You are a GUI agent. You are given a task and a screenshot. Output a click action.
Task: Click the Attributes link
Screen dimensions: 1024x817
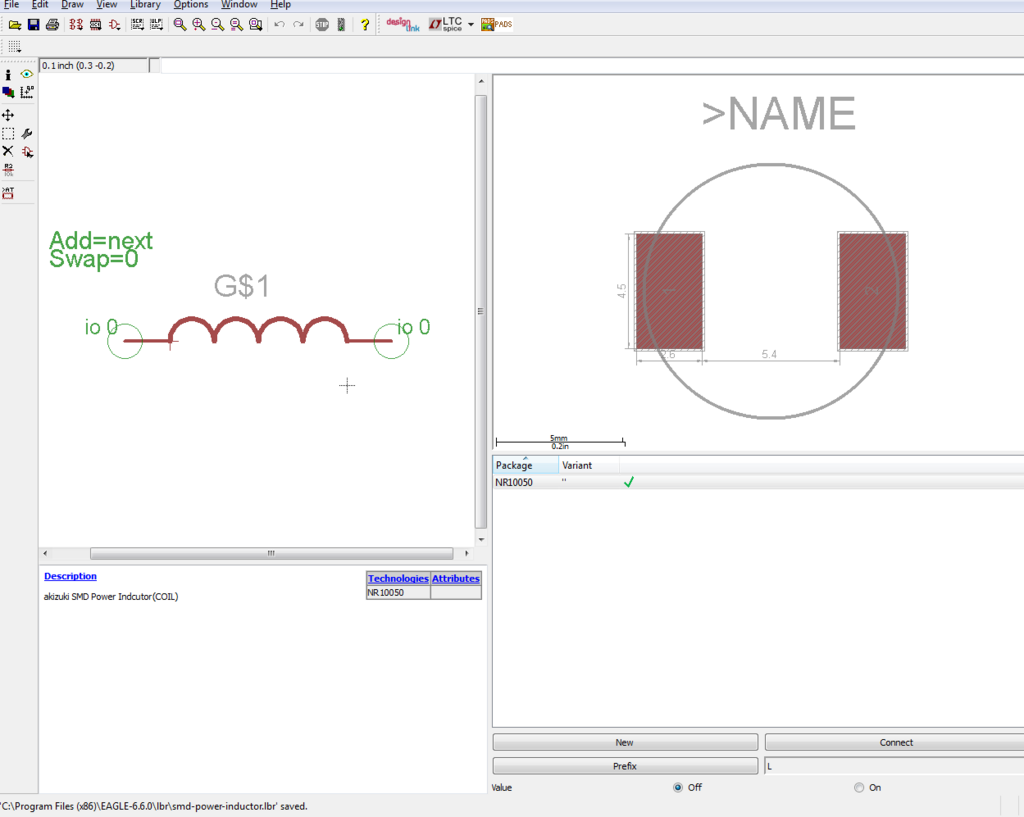[x=456, y=579]
